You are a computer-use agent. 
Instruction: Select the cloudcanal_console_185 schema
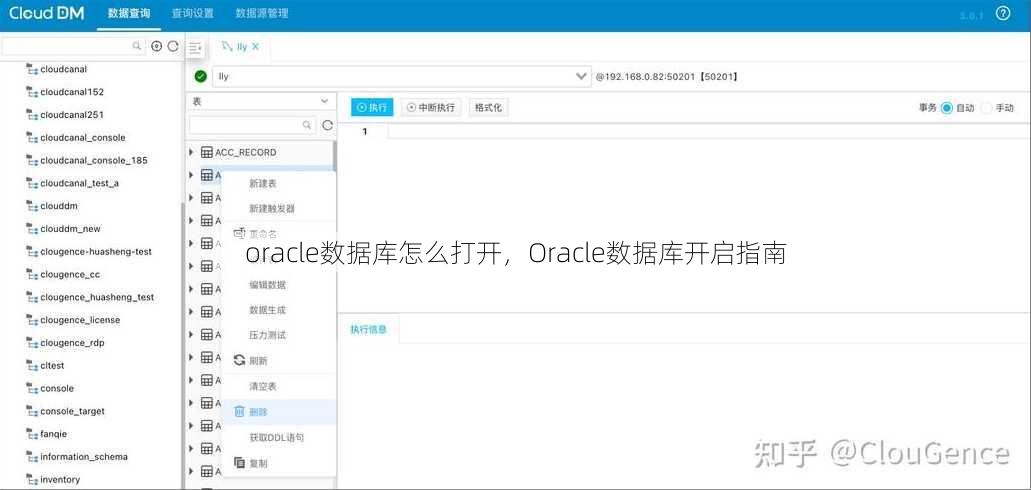(93, 160)
